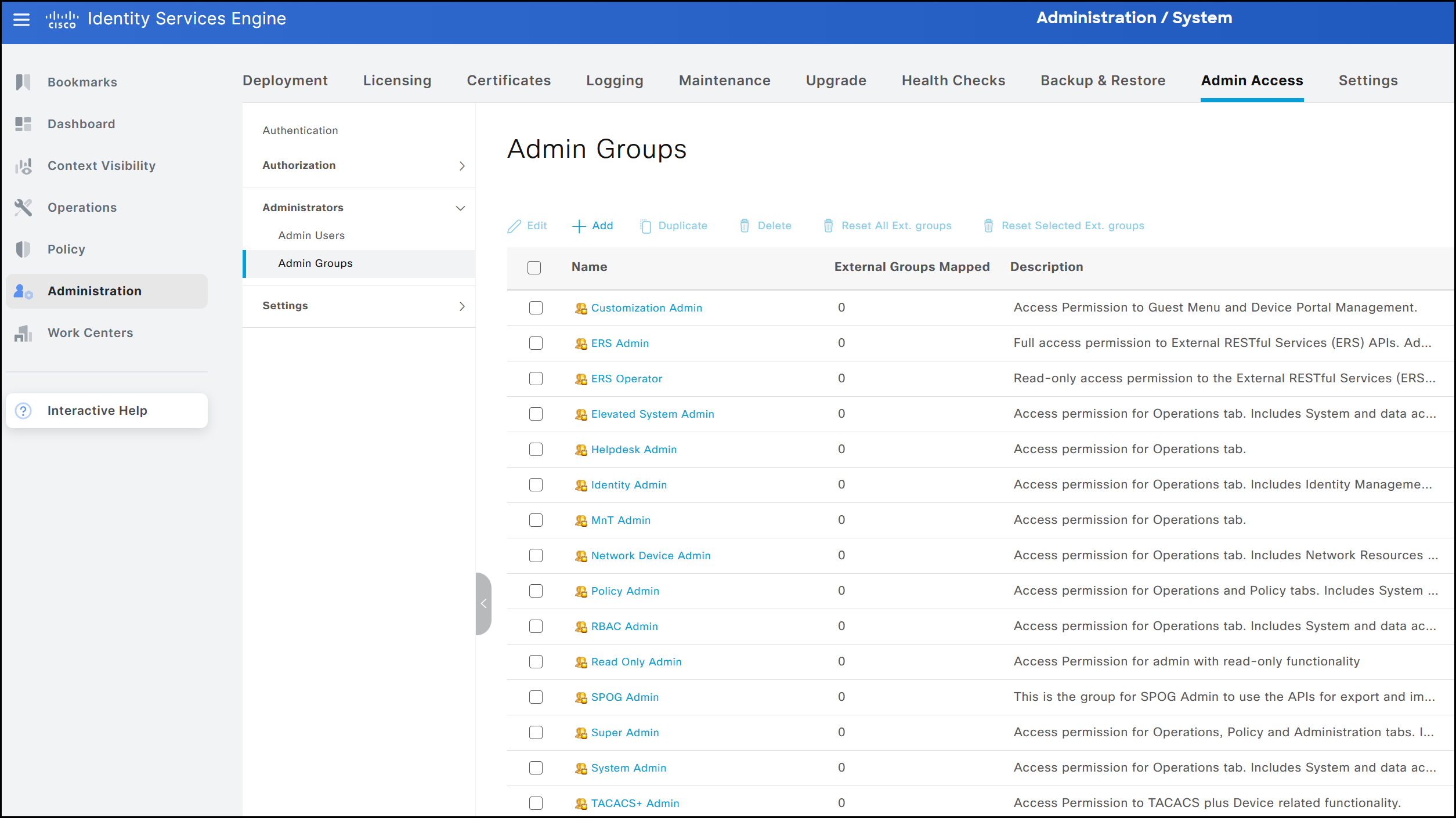
Task: Click the Interactive Help question mark icon
Action: coord(23,411)
